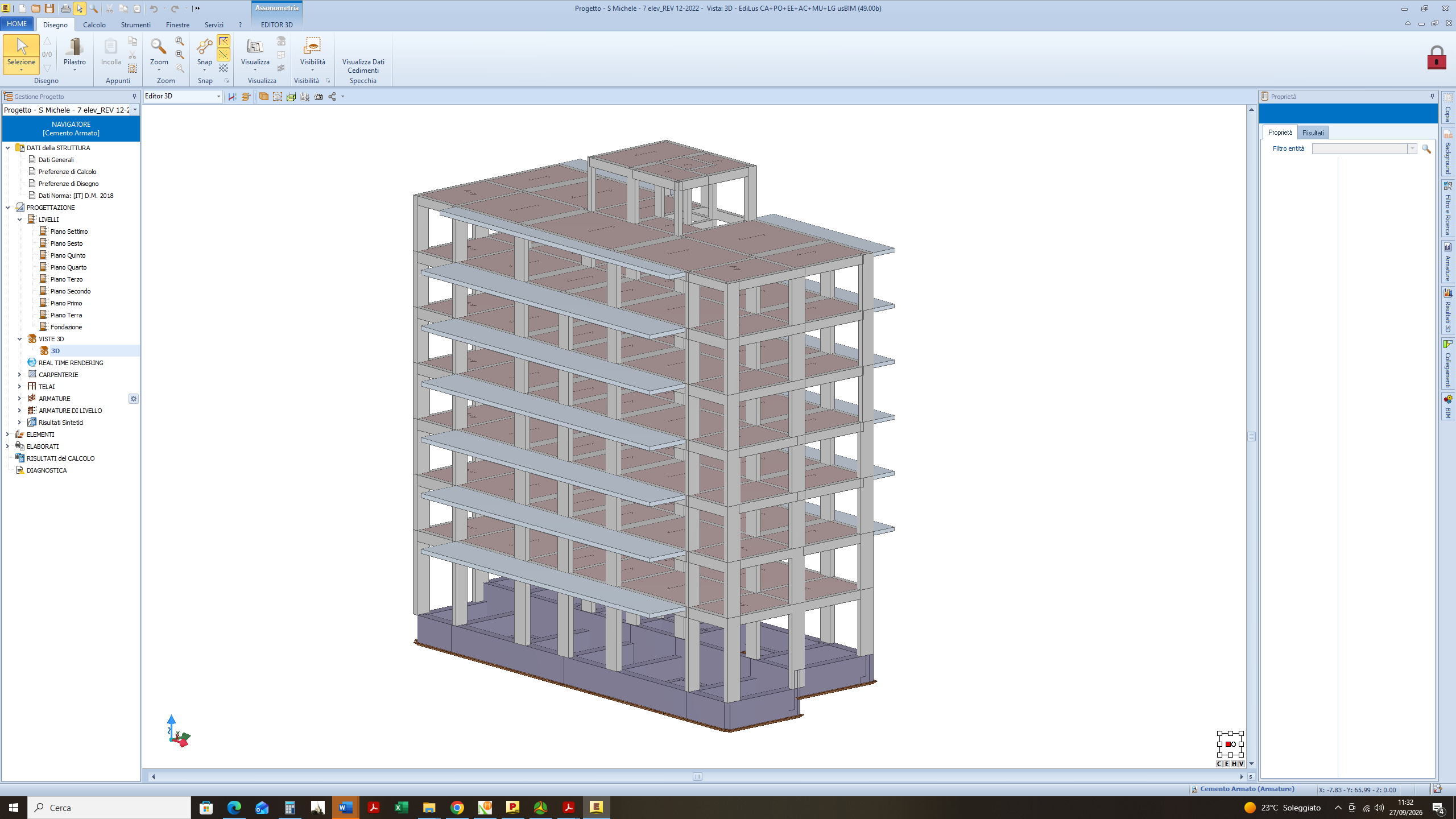This screenshot has height=819, width=1456.
Task: Click Visualizza Dati Cedimenti button
Action: (363, 66)
